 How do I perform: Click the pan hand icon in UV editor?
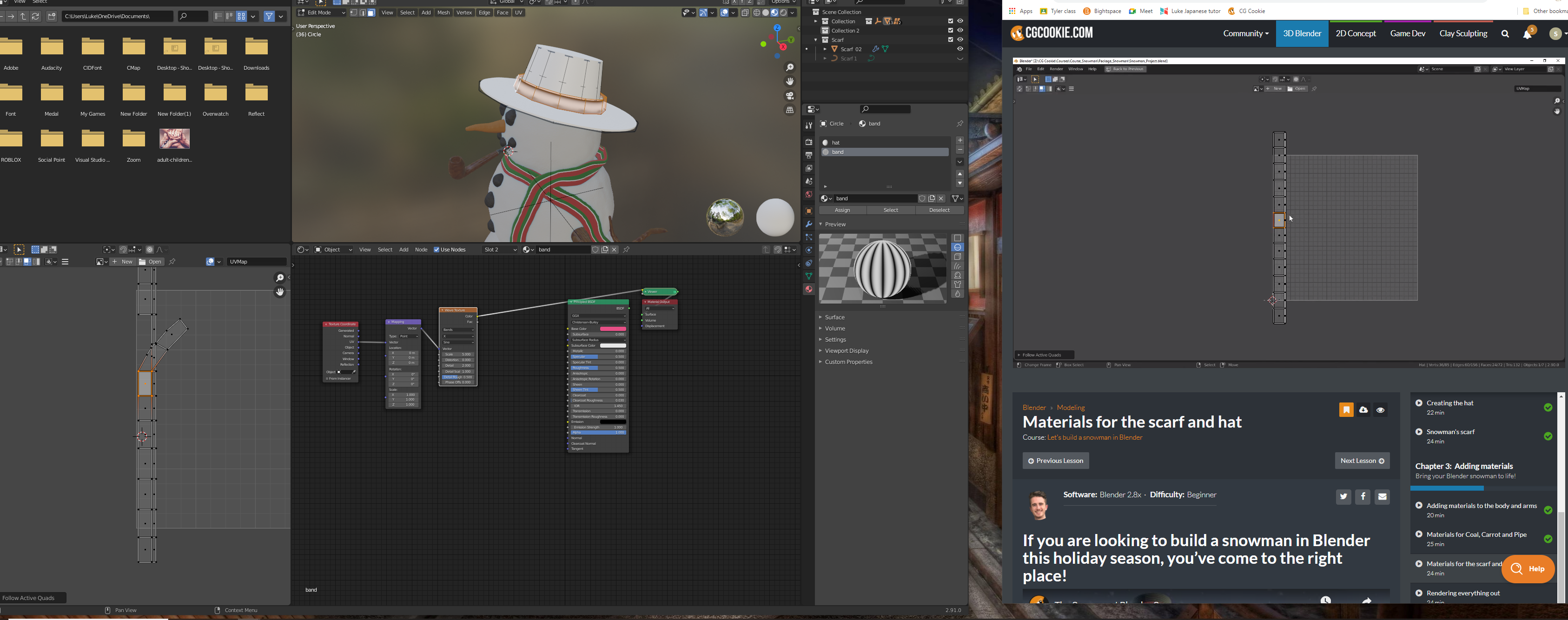click(279, 292)
